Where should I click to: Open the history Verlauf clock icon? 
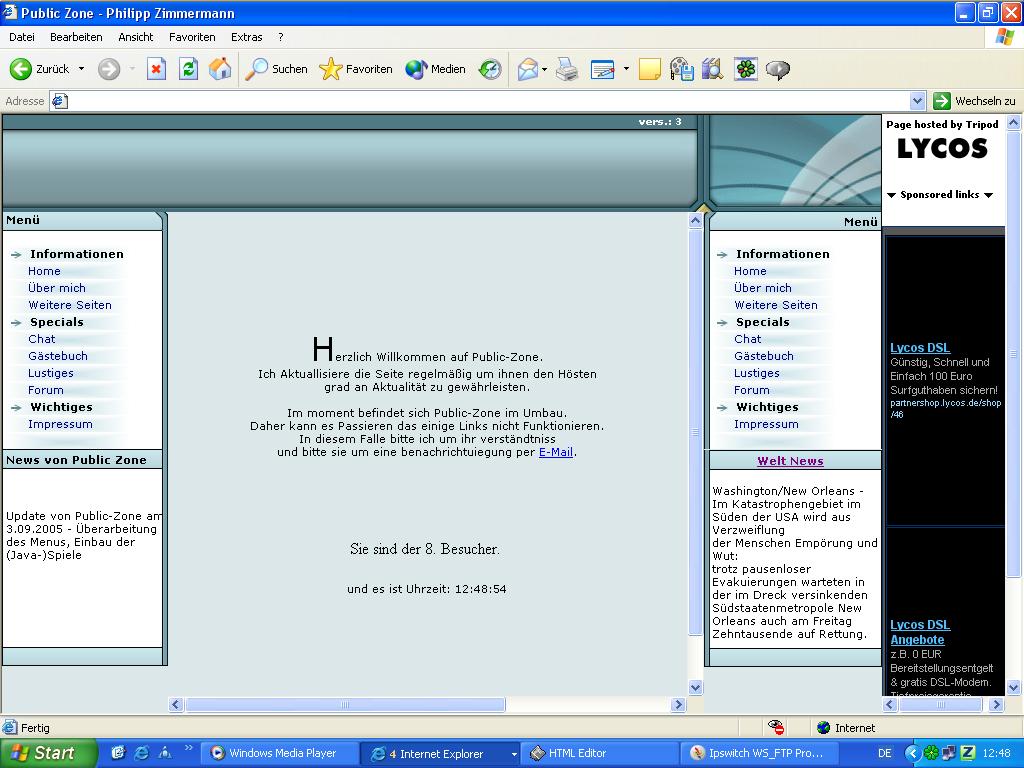click(x=490, y=69)
